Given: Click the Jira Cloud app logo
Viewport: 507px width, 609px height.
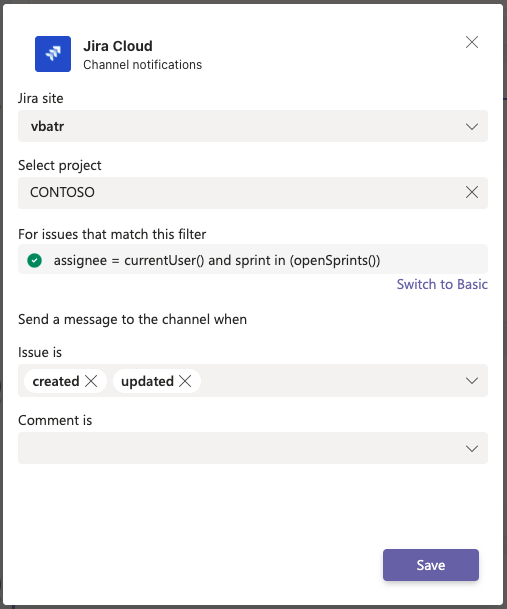Looking at the screenshot, I should point(53,54).
